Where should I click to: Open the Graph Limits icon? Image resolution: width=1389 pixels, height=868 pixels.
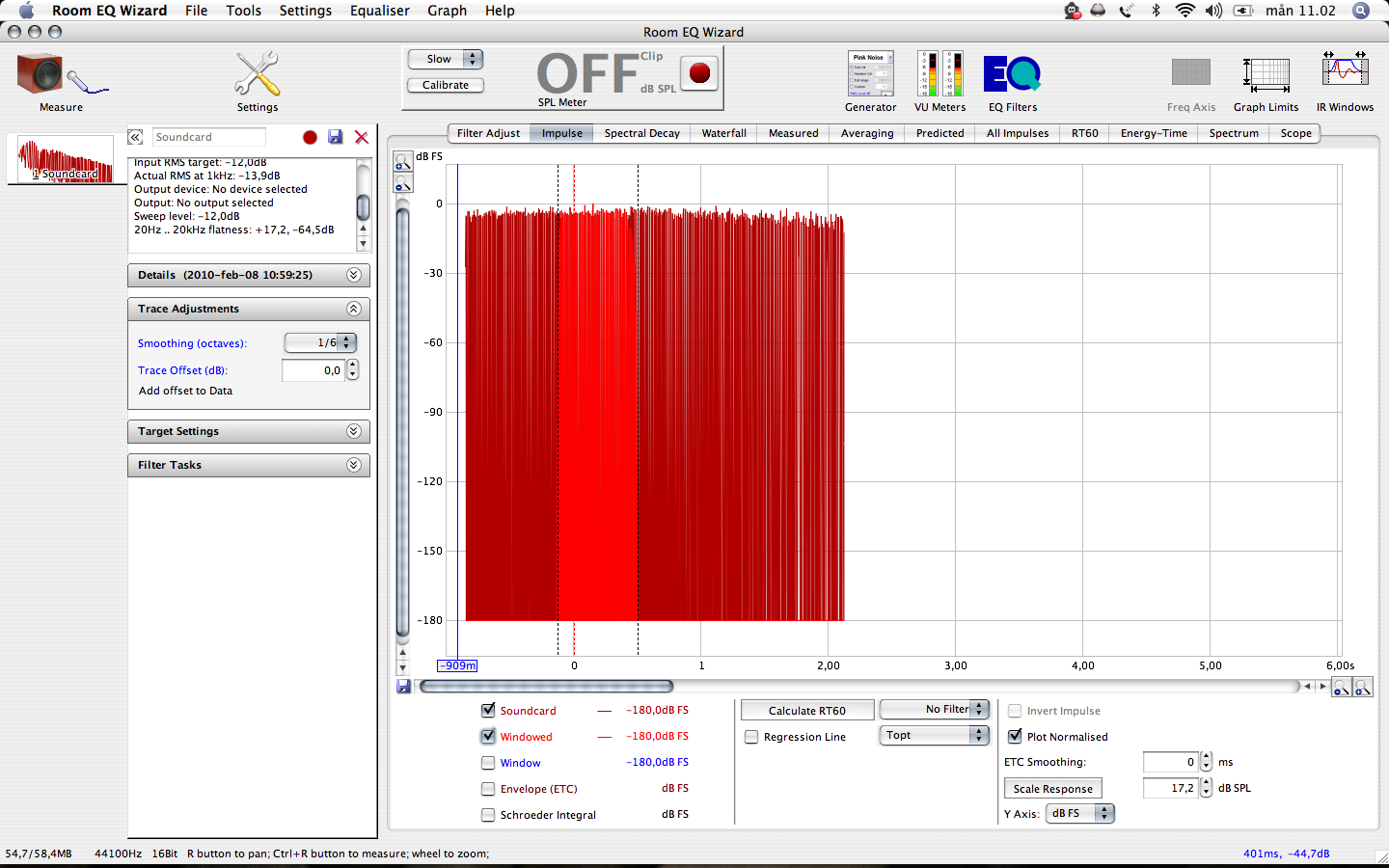[1266, 74]
